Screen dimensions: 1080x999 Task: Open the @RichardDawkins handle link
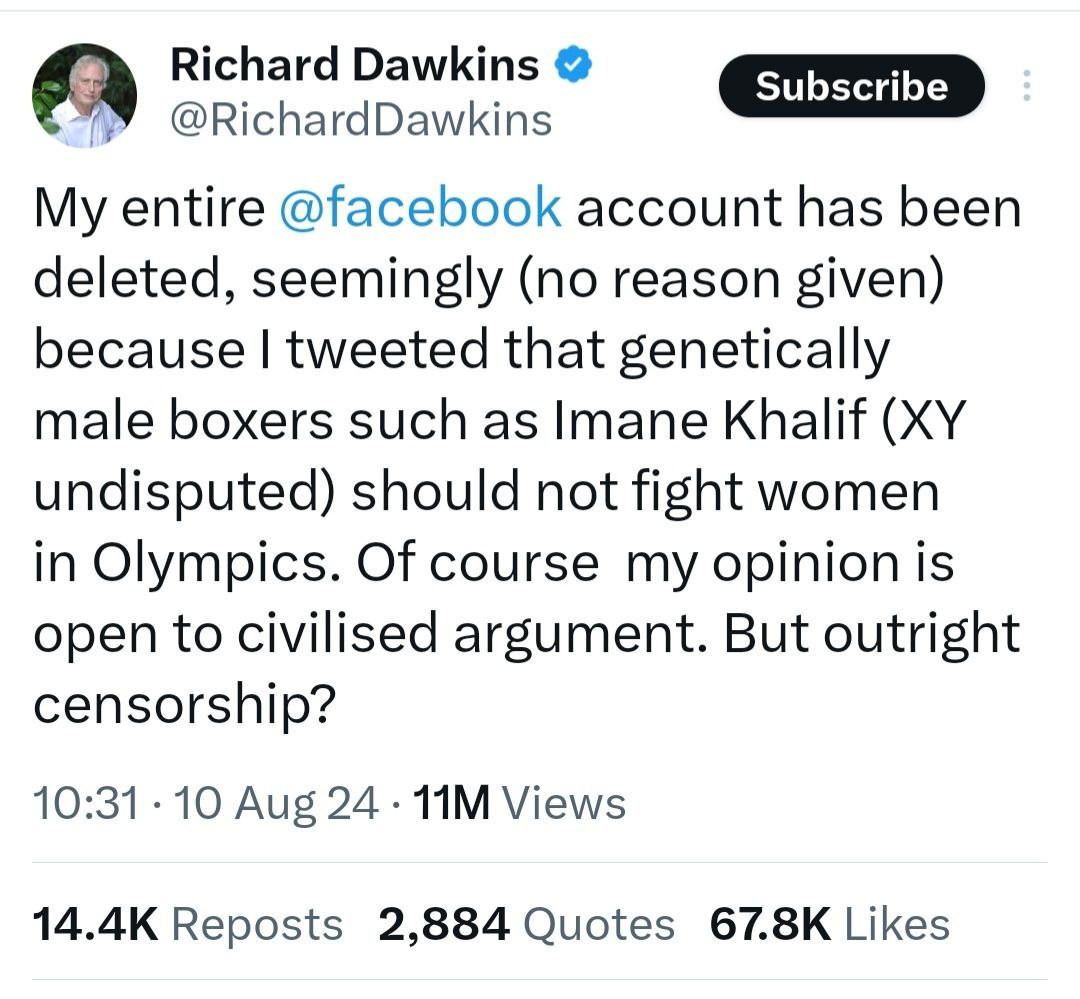(x=361, y=119)
